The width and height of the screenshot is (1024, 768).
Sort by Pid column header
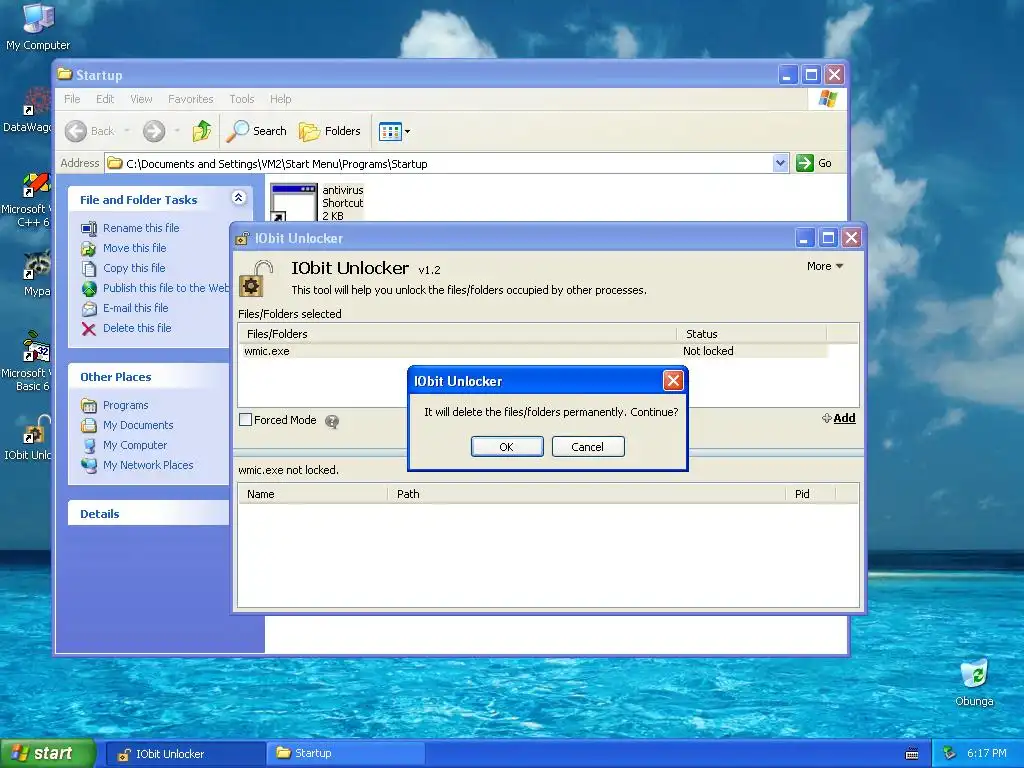pos(810,494)
